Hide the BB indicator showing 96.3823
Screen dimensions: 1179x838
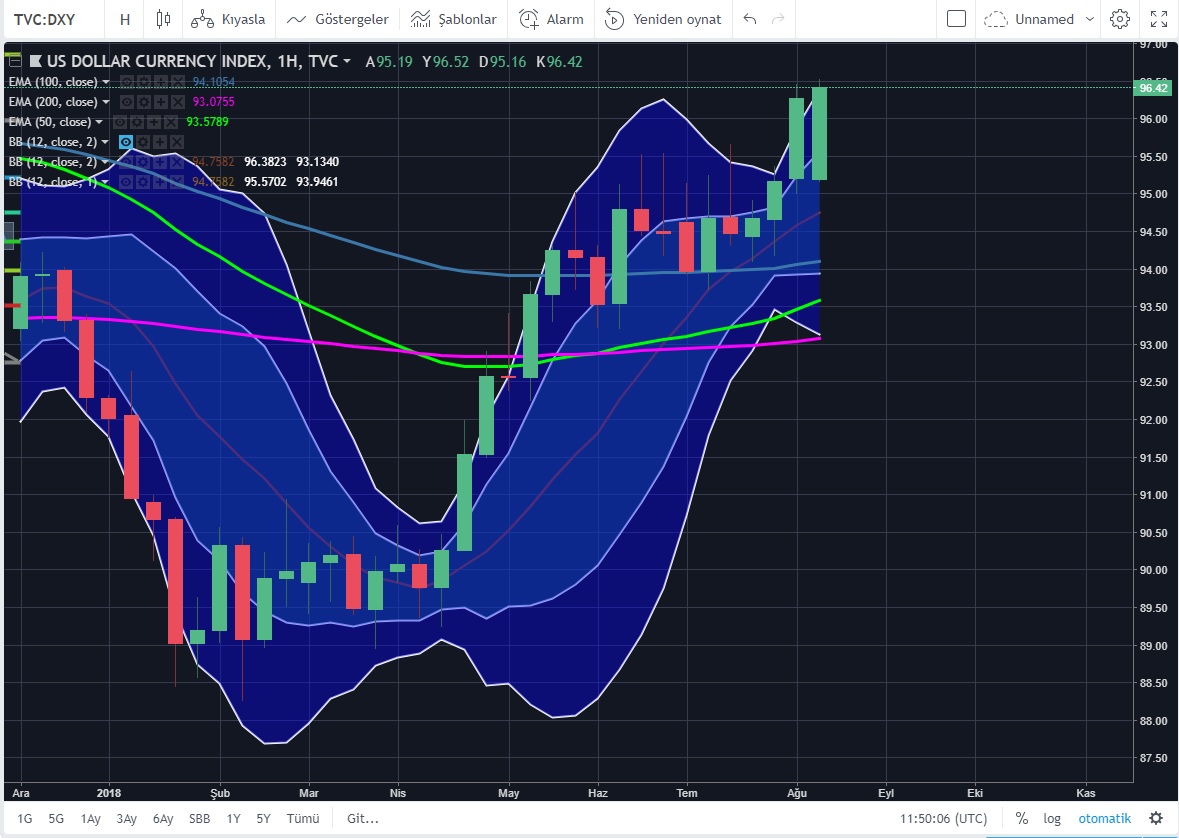[x=126, y=162]
